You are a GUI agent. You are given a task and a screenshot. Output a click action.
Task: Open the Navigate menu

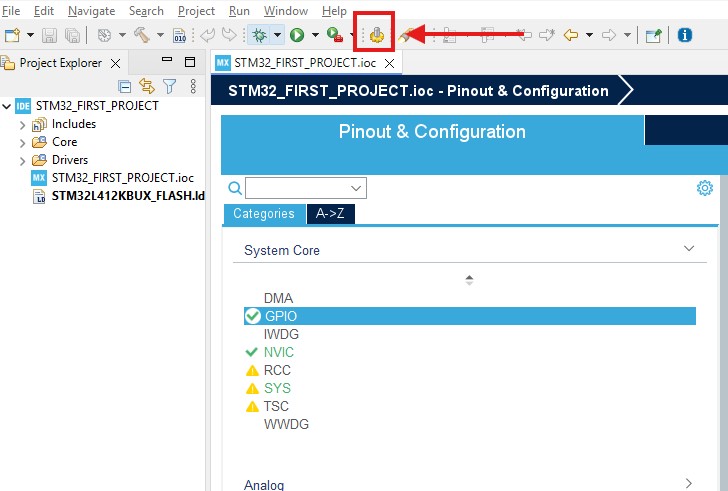coord(91,11)
